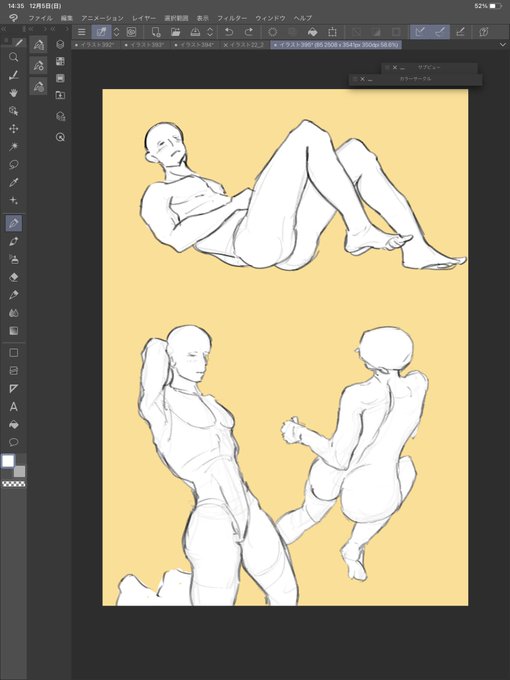Select the sparkle plus tool under the Eyedropper
510x680 pixels.
[13, 200]
